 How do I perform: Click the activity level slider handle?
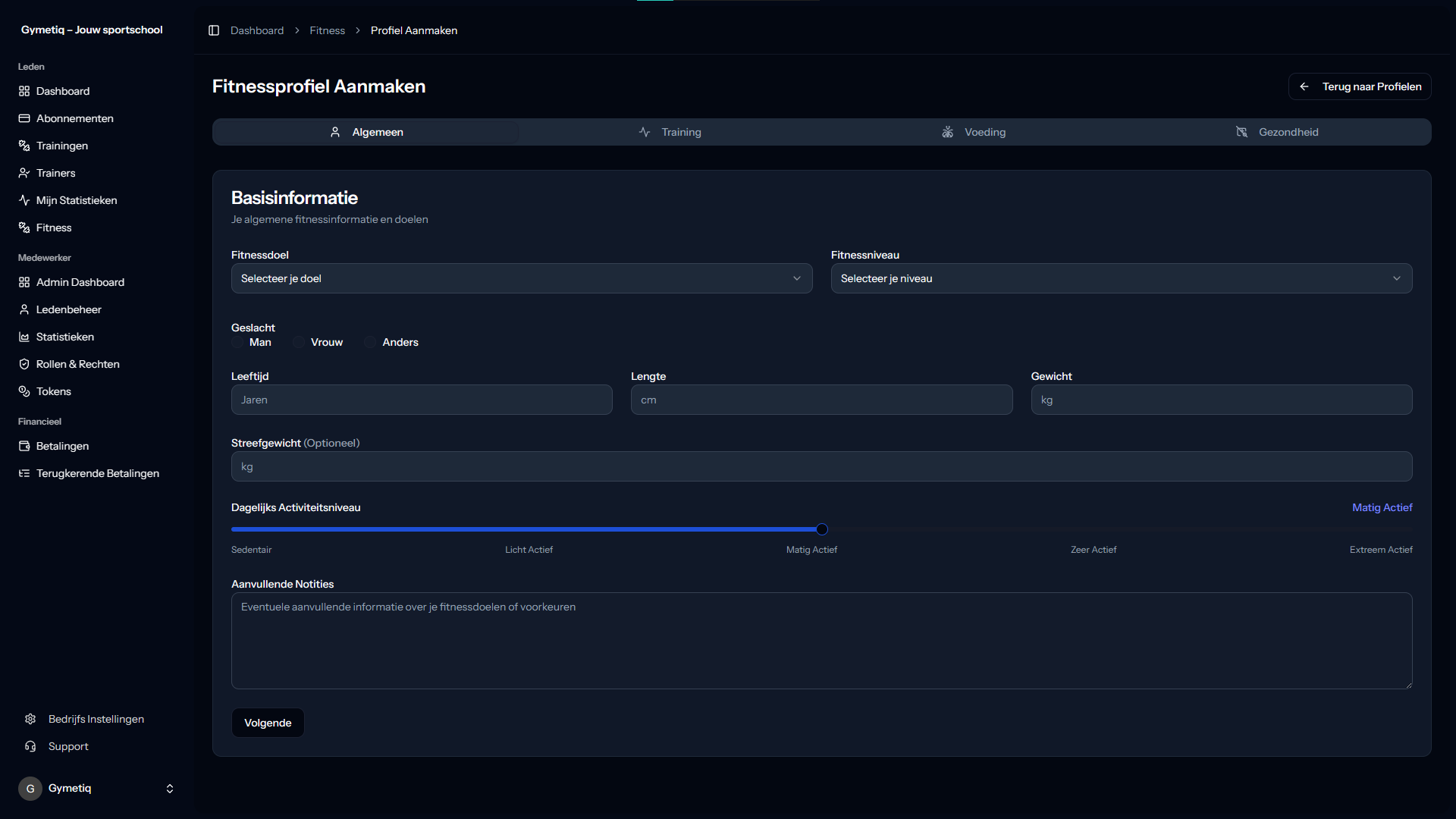click(x=822, y=529)
